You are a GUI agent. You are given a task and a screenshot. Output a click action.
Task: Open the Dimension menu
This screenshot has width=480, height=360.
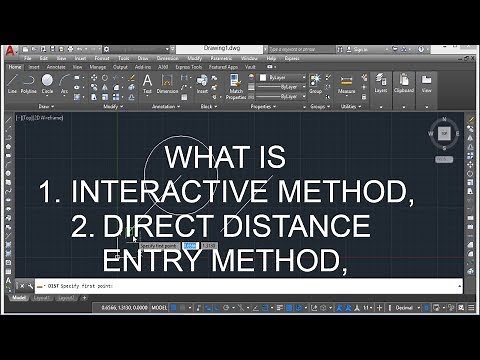pyautogui.click(x=168, y=58)
